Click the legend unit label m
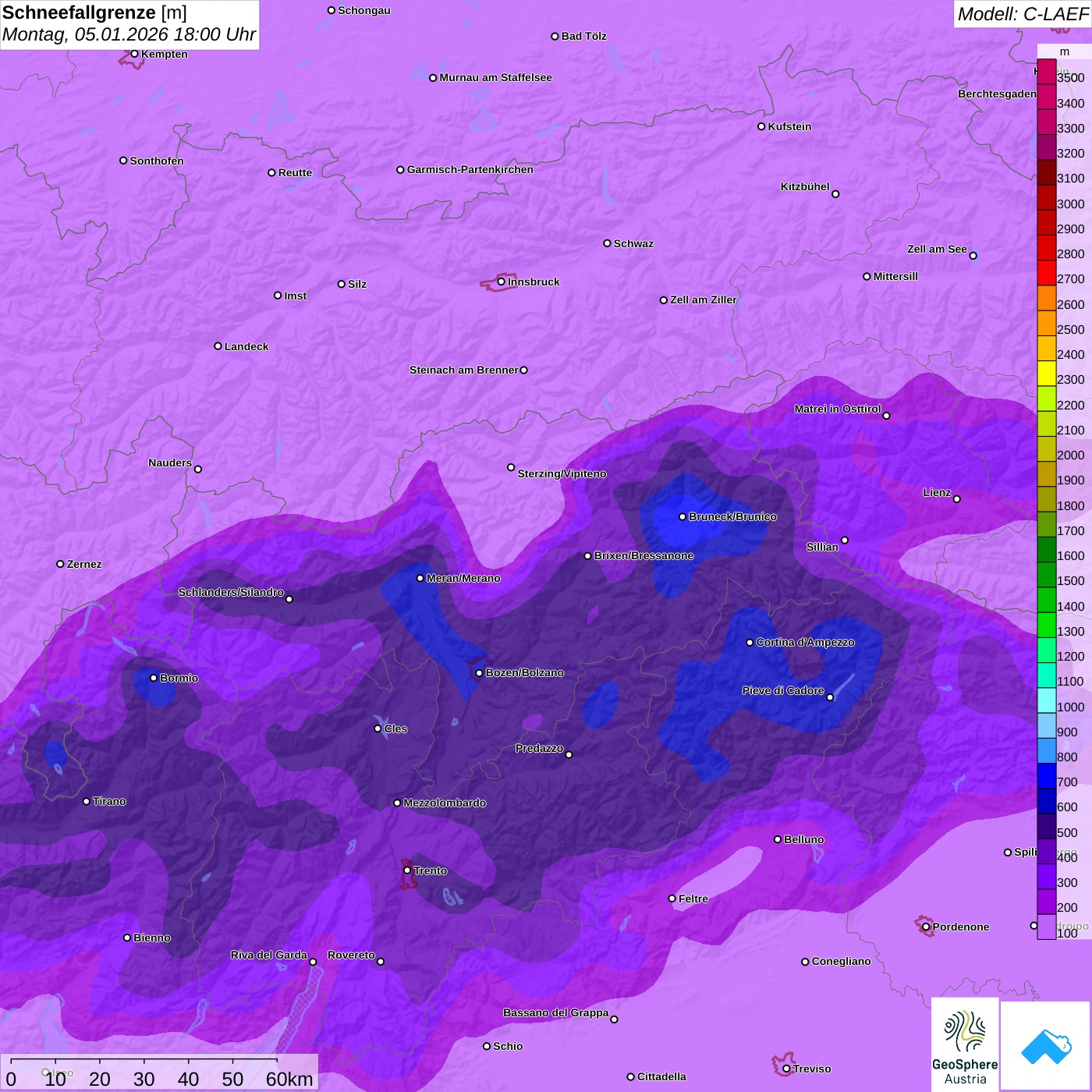This screenshot has width=1092, height=1092. click(1065, 51)
